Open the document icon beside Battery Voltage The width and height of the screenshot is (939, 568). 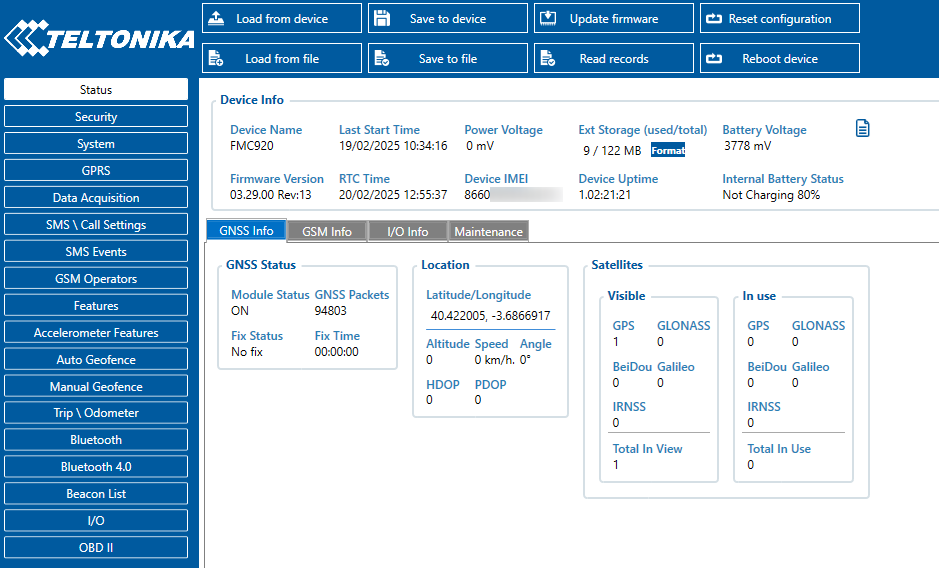tap(863, 128)
